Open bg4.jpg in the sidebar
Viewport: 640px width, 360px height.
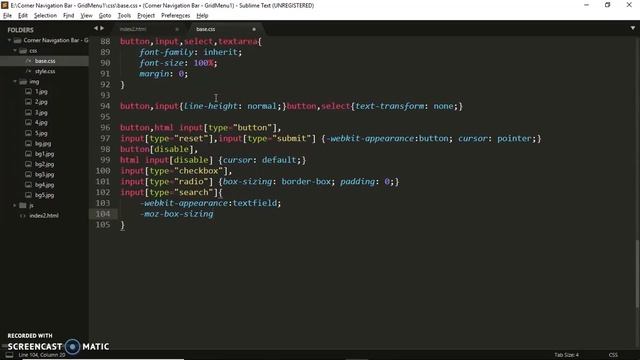44,185
